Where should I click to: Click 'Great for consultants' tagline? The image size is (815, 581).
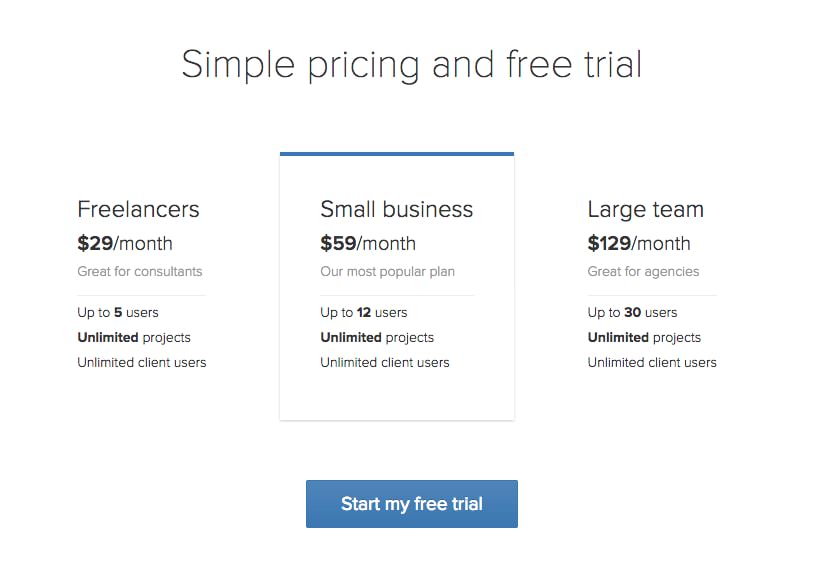click(x=140, y=271)
